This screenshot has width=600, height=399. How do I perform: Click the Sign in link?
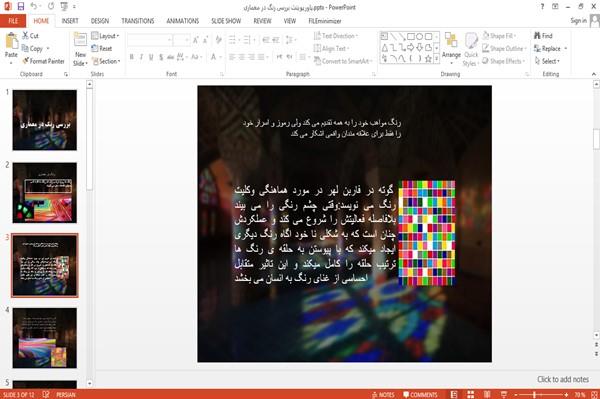click(578, 21)
